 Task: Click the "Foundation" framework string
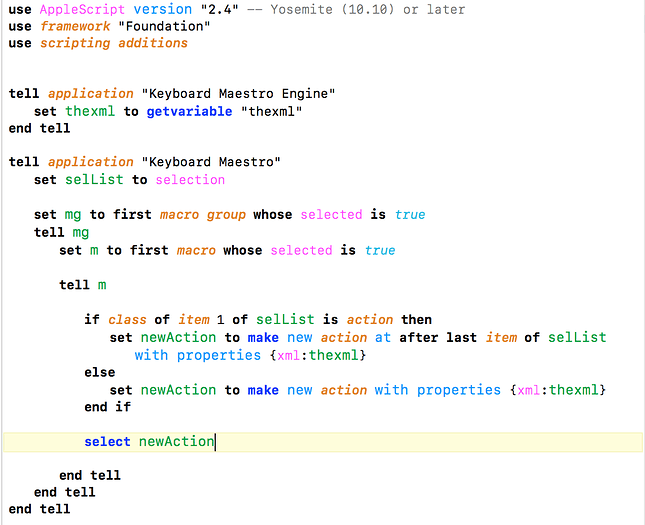tap(164, 26)
